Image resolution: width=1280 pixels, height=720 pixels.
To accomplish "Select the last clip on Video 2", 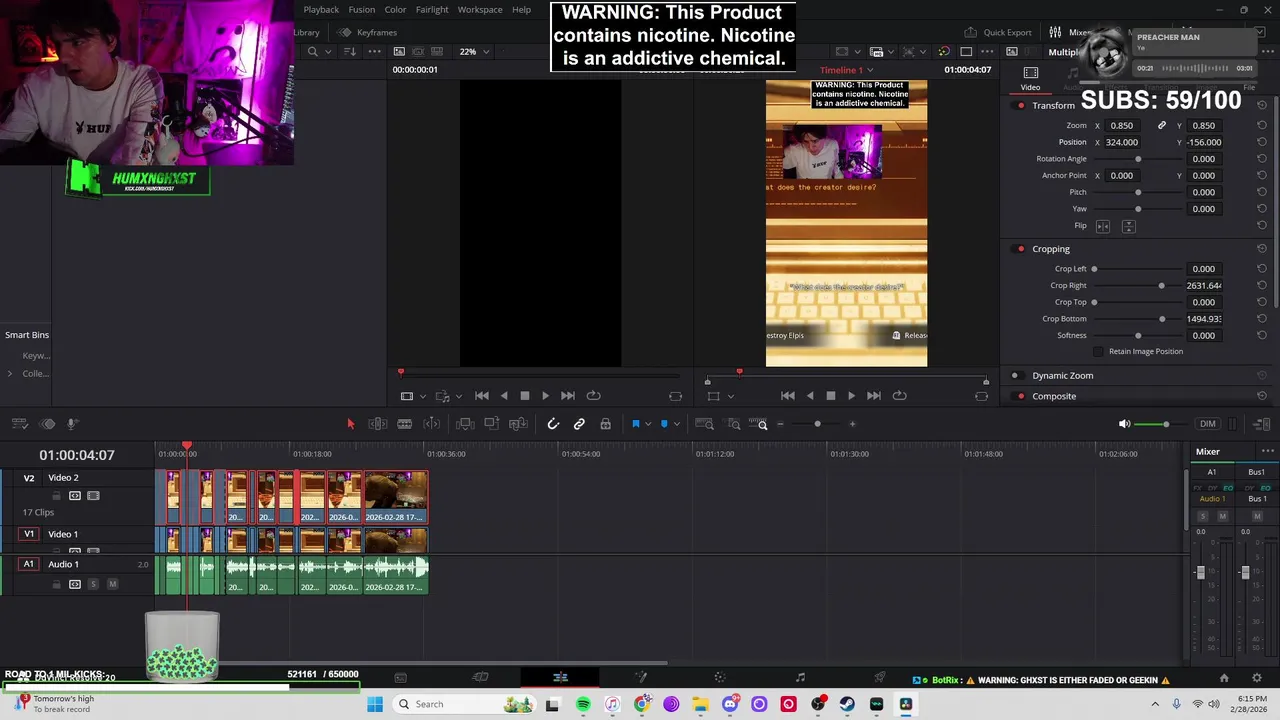I will (396, 497).
